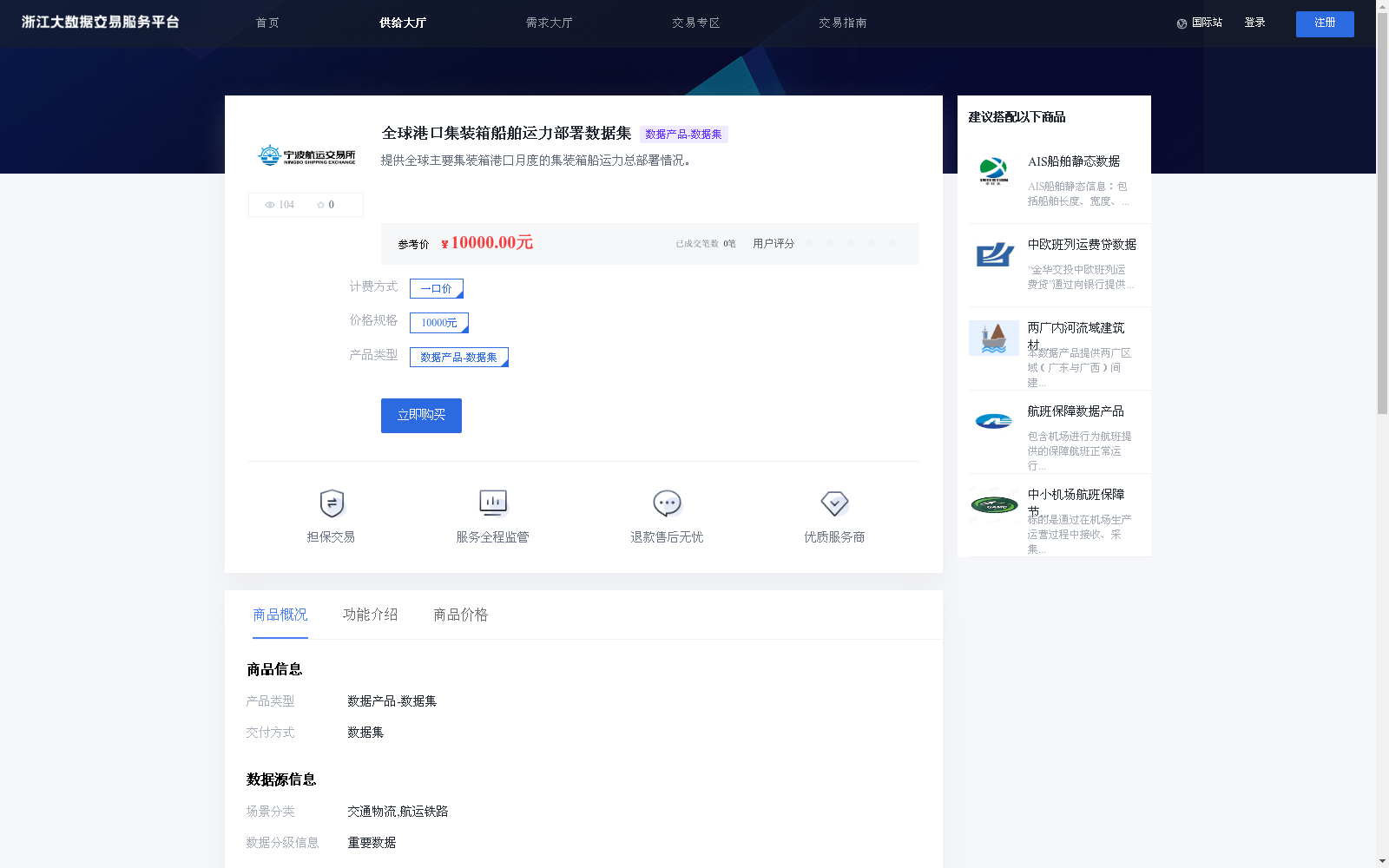Click the 立即购买 button
The image size is (1389, 868).
[421, 416]
